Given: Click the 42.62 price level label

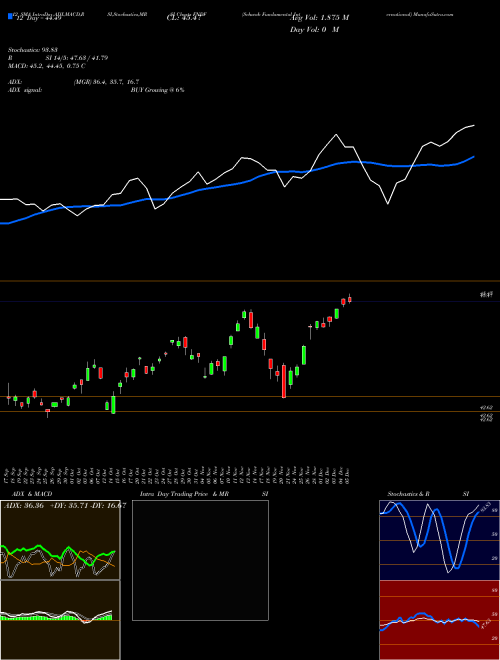Looking at the screenshot, I should pyautogui.click(x=486, y=408).
